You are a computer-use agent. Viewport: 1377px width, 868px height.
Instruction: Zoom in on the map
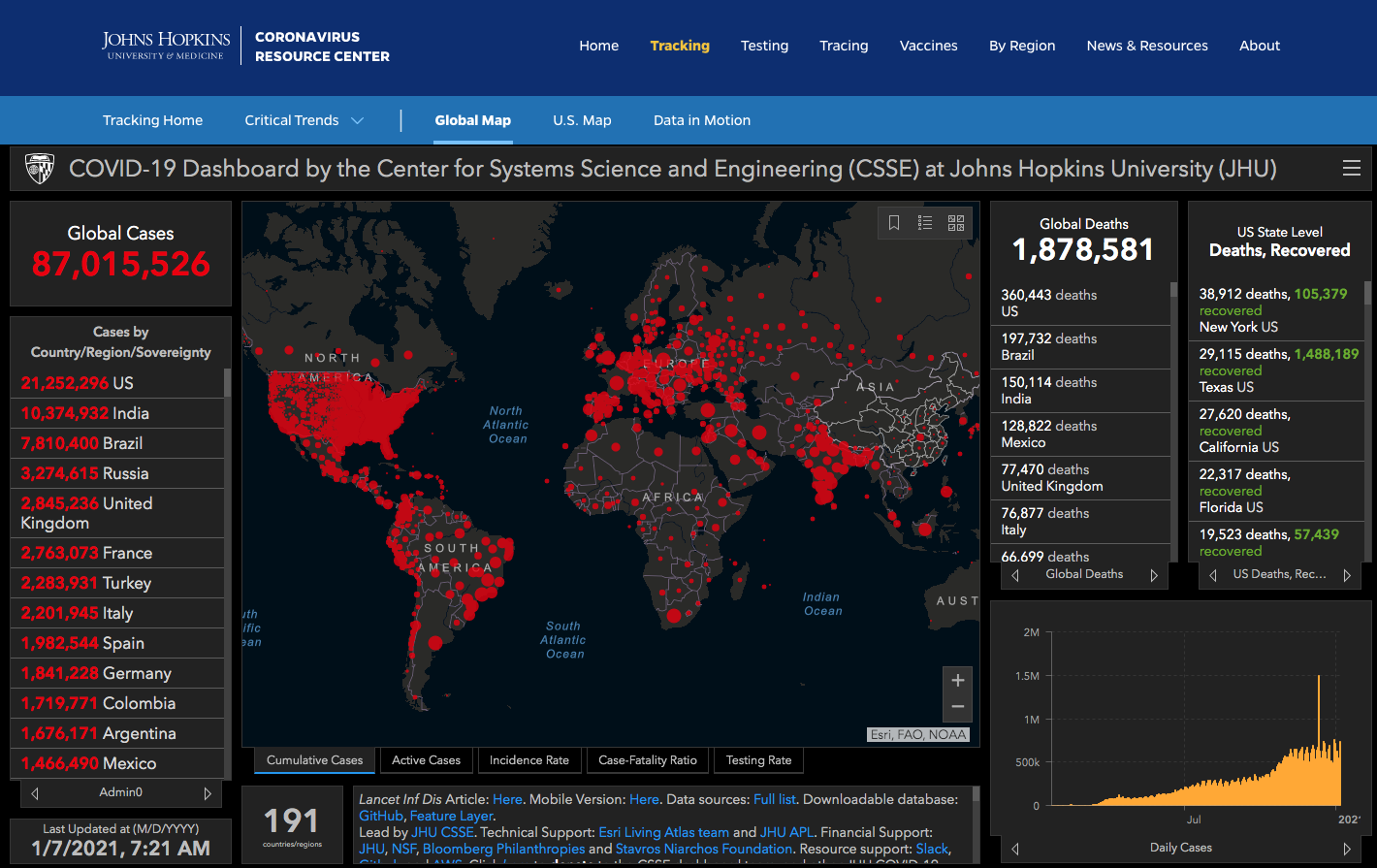[x=957, y=680]
